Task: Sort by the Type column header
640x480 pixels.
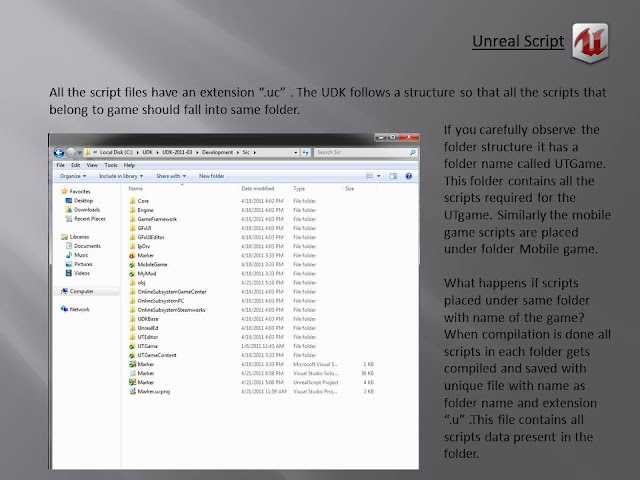Action: point(299,189)
